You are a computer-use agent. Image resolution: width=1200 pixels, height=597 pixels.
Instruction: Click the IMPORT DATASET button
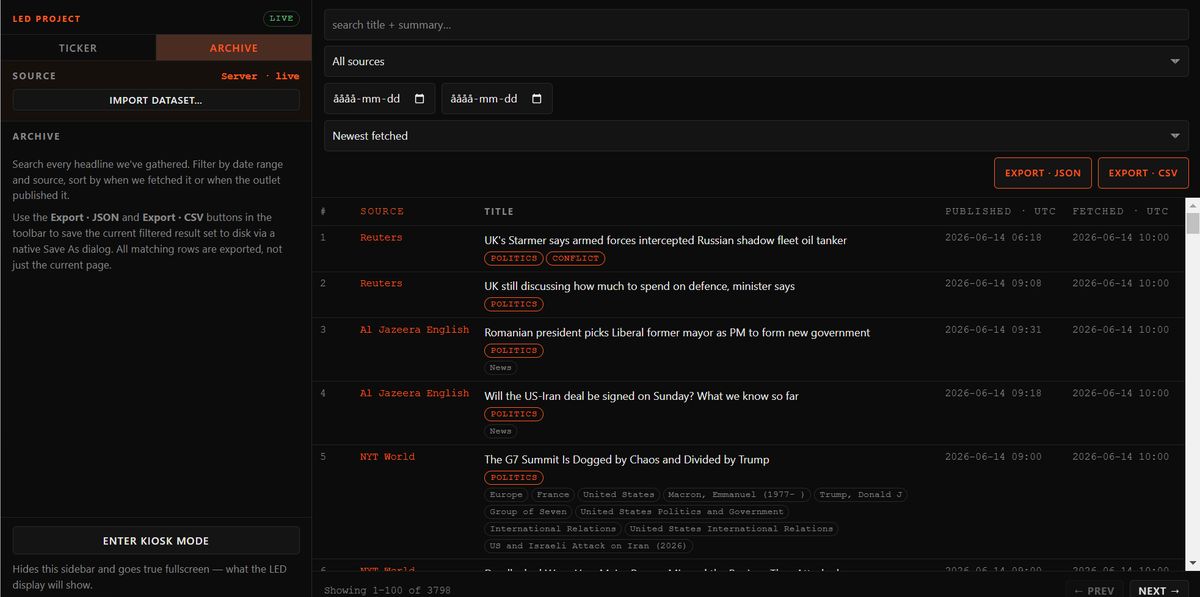tap(156, 100)
